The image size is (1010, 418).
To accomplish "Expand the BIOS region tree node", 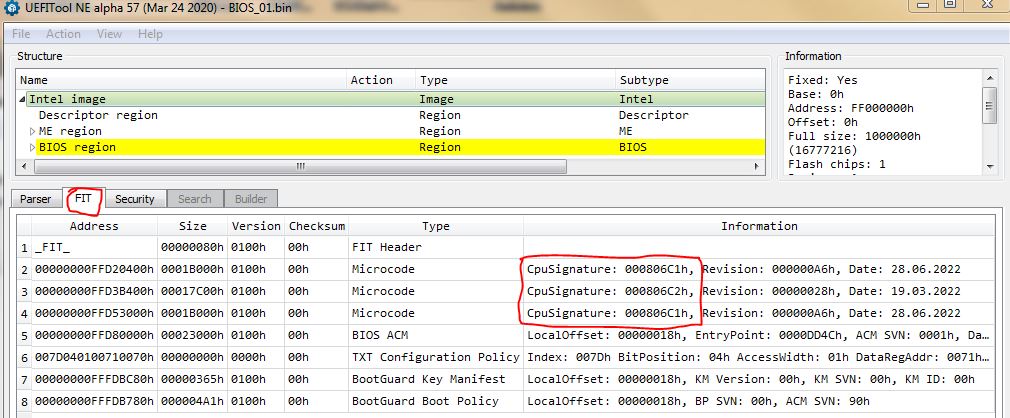I will [x=33, y=147].
